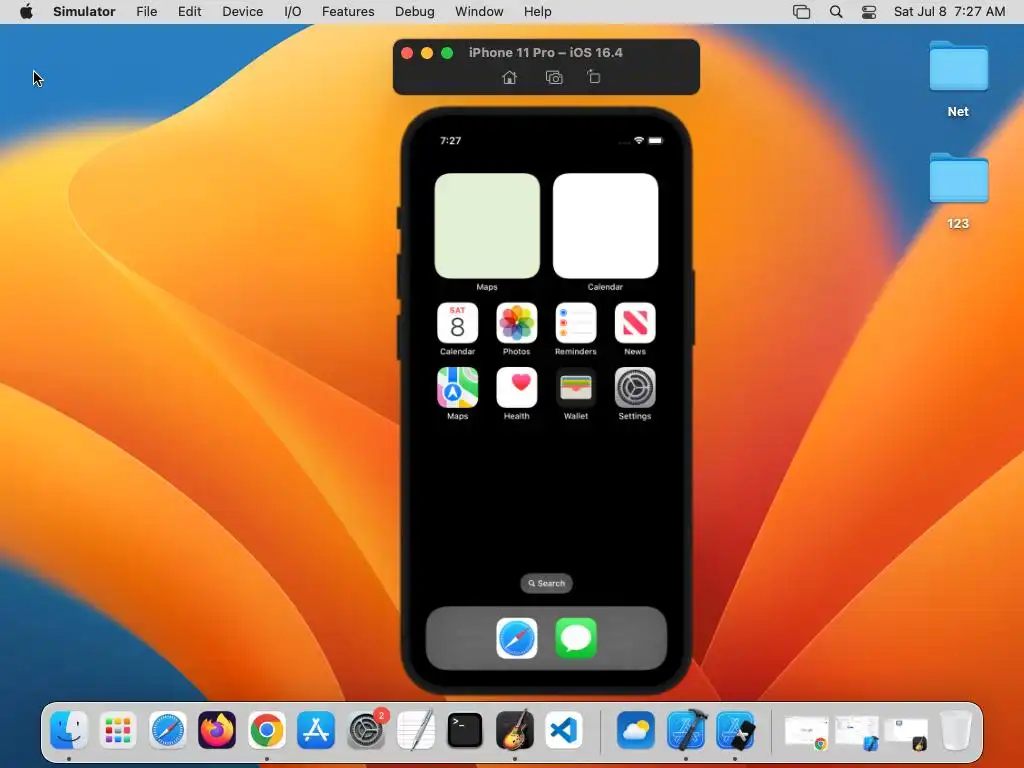Open the Debug menu
The width and height of the screenshot is (1024, 768).
[x=415, y=12]
